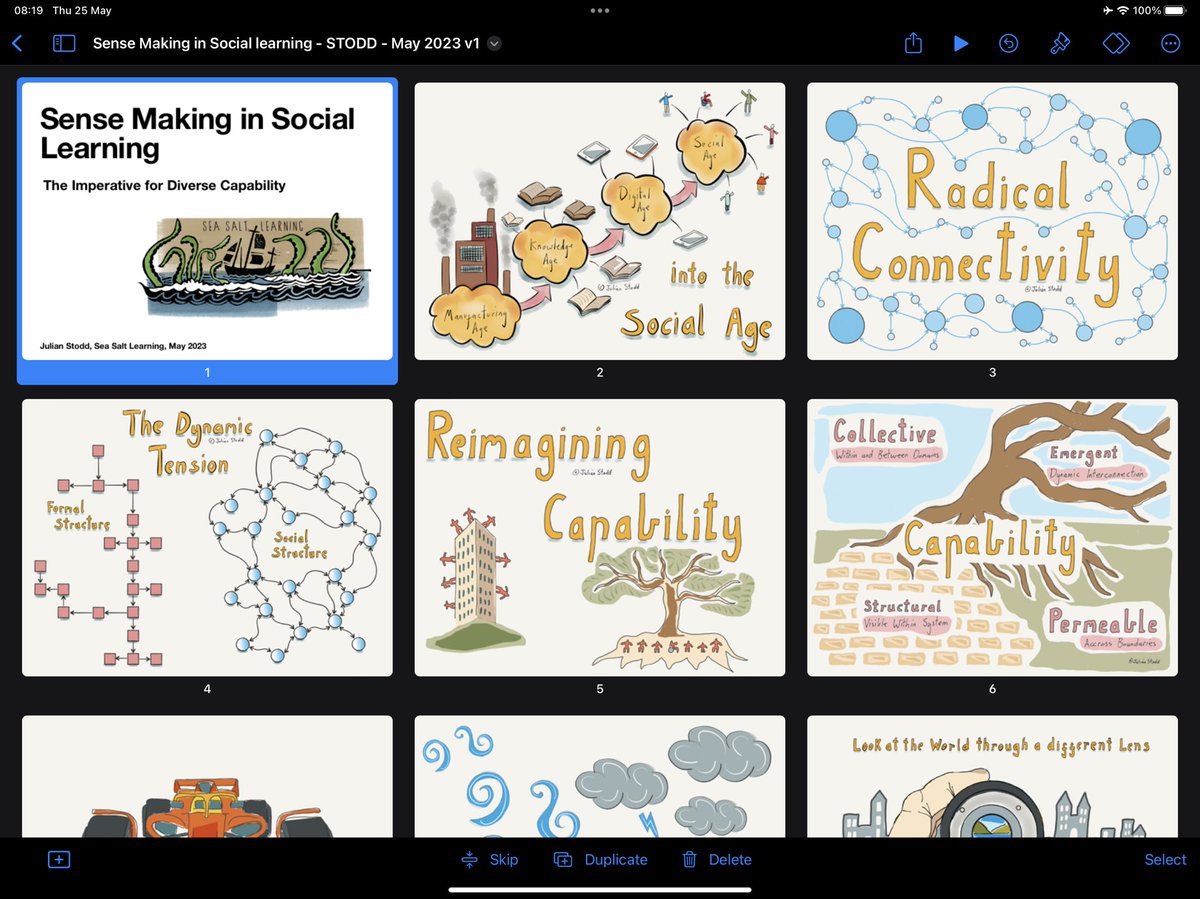Select the racing car slide thumbnail
Viewport: 1200px width, 899px height.
coord(207,776)
